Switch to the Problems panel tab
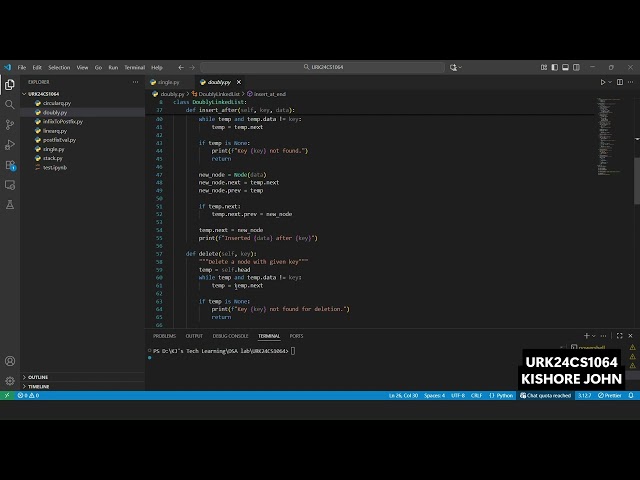The width and height of the screenshot is (640, 480). (x=164, y=336)
